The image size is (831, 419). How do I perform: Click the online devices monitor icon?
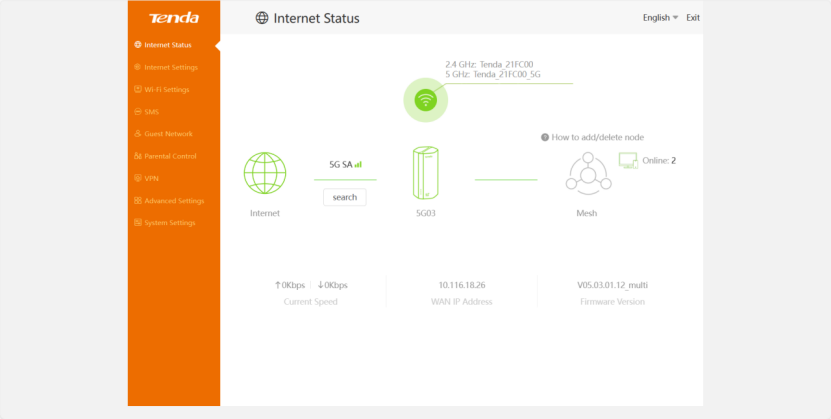(628, 160)
